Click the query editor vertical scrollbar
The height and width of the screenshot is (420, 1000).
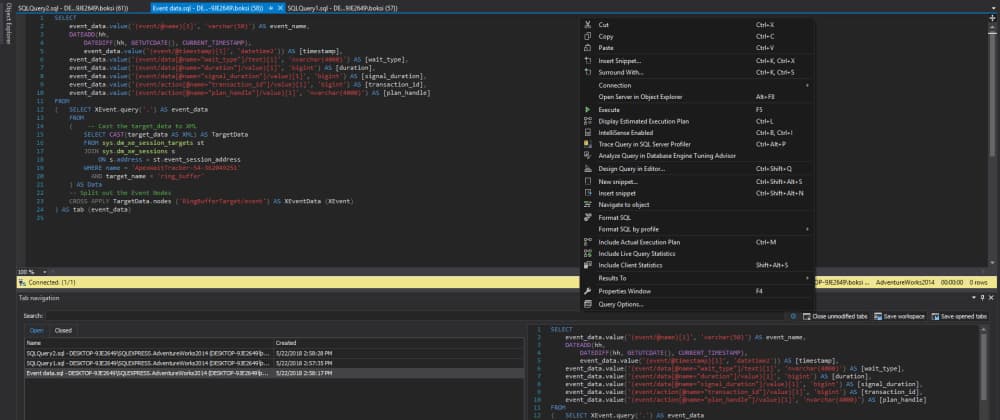point(992,143)
